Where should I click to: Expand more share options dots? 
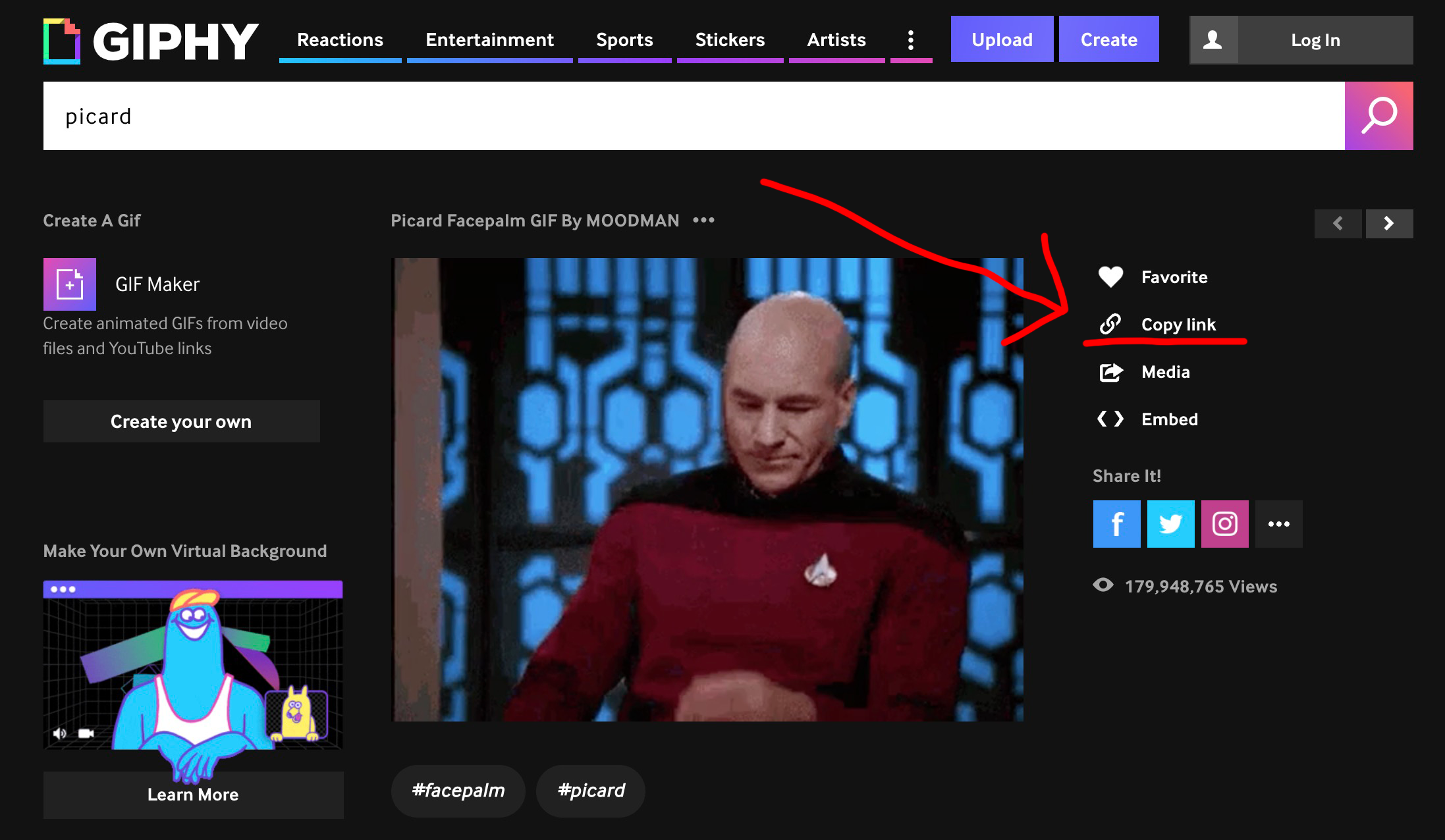pyautogui.click(x=1279, y=524)
